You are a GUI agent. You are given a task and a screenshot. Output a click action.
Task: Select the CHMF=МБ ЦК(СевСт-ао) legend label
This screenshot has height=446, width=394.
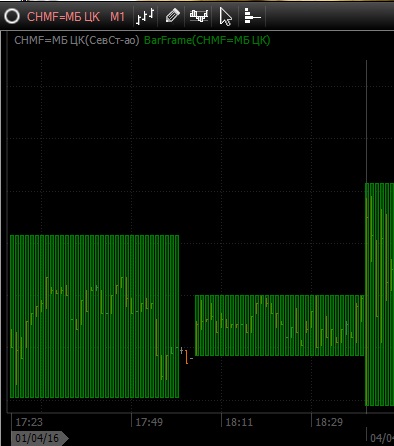click(x=77, y=40)
